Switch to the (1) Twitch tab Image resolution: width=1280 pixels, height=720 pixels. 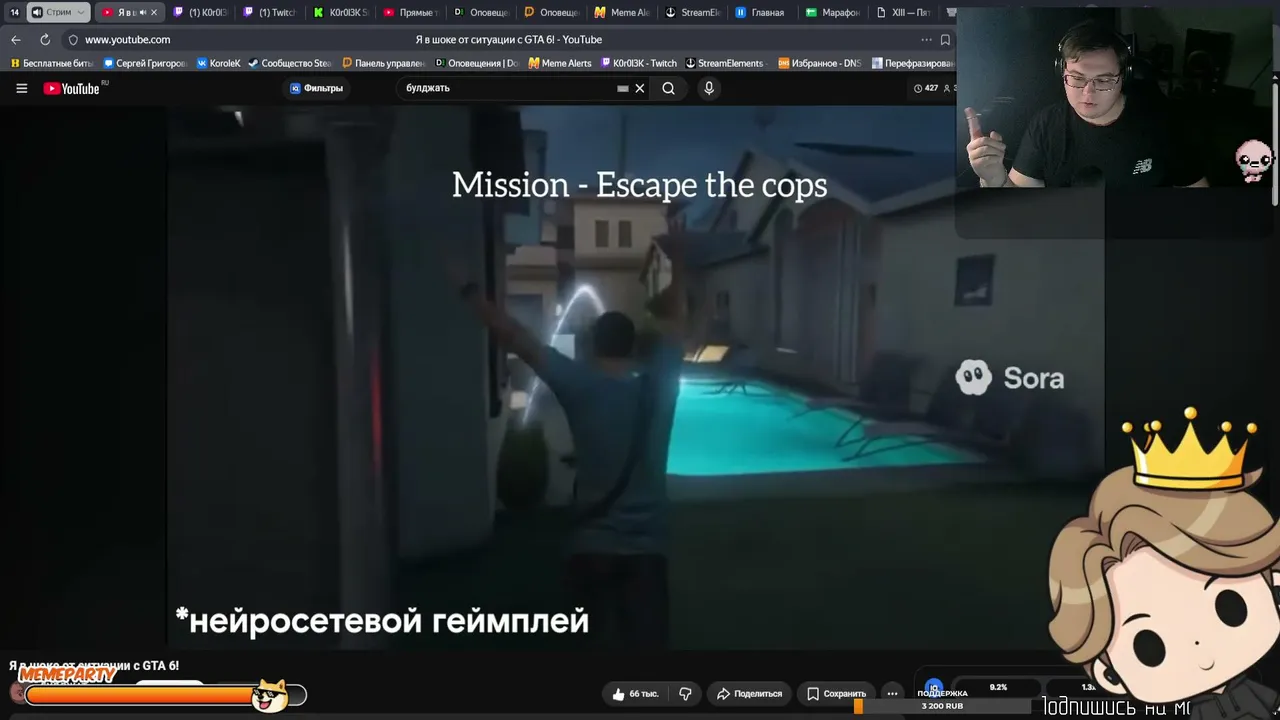(270, 13)
